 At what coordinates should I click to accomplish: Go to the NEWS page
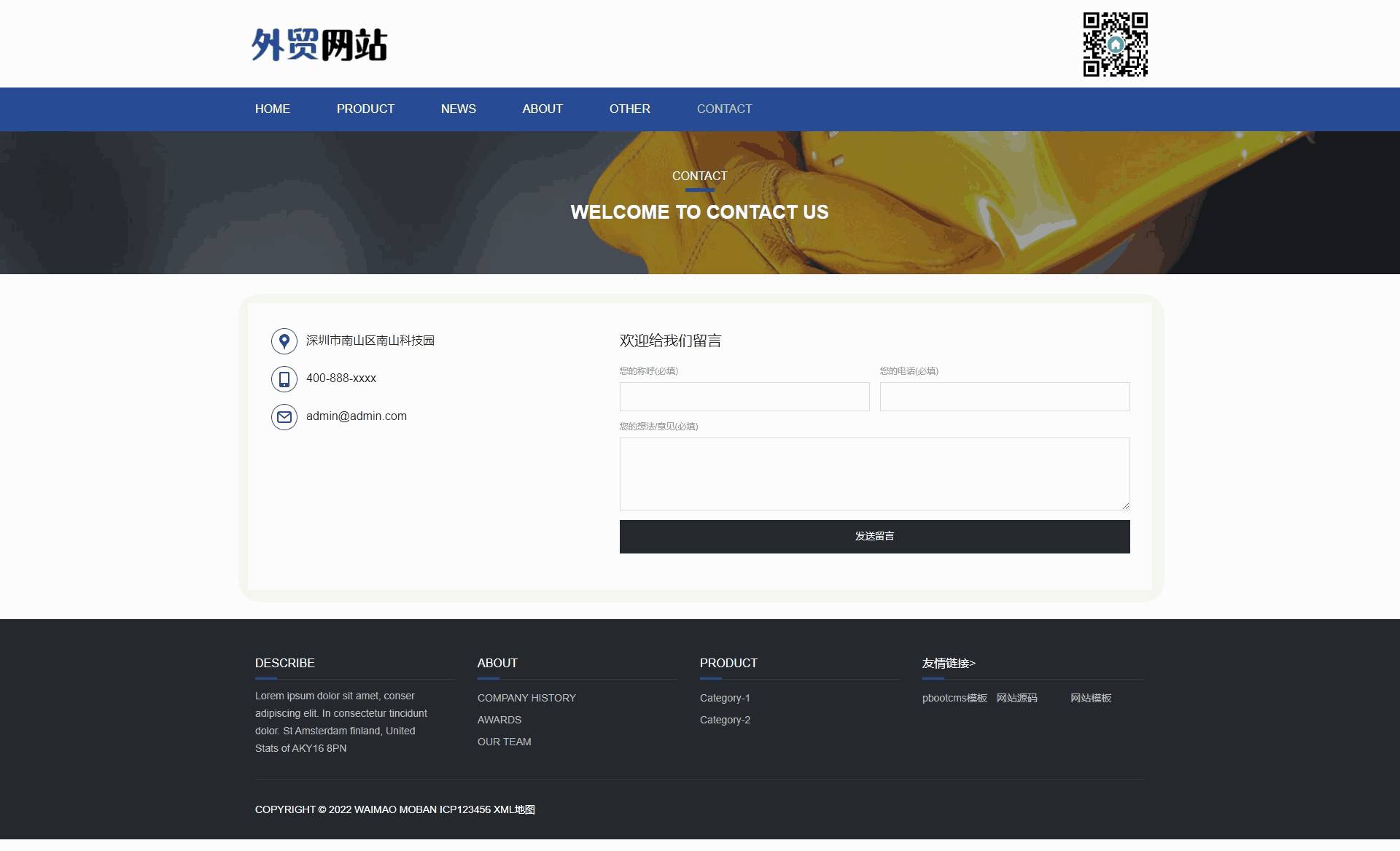pyautogui.click(x=458, y=109)
